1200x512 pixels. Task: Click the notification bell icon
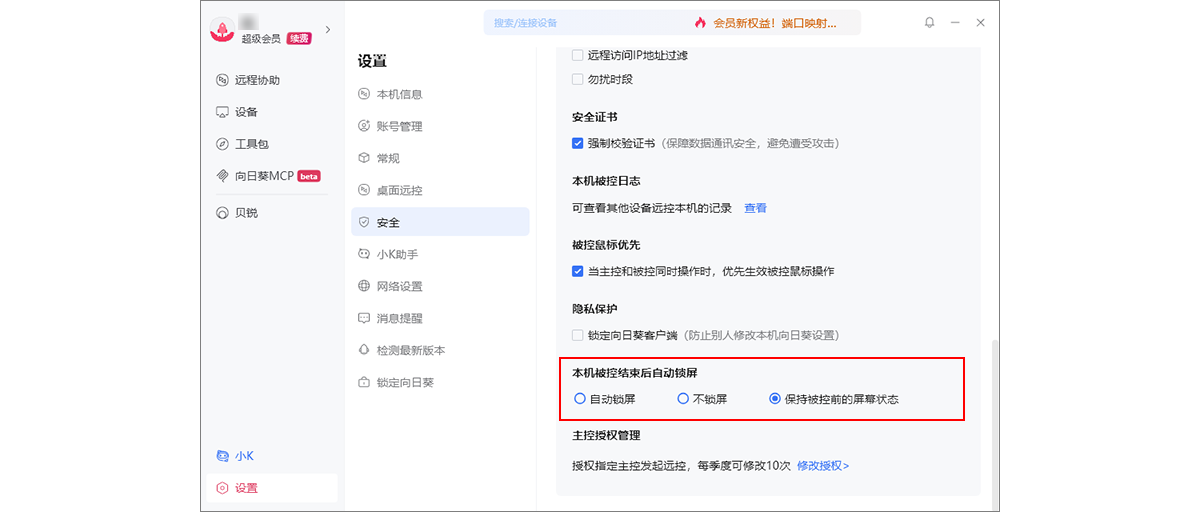[929, 22]
